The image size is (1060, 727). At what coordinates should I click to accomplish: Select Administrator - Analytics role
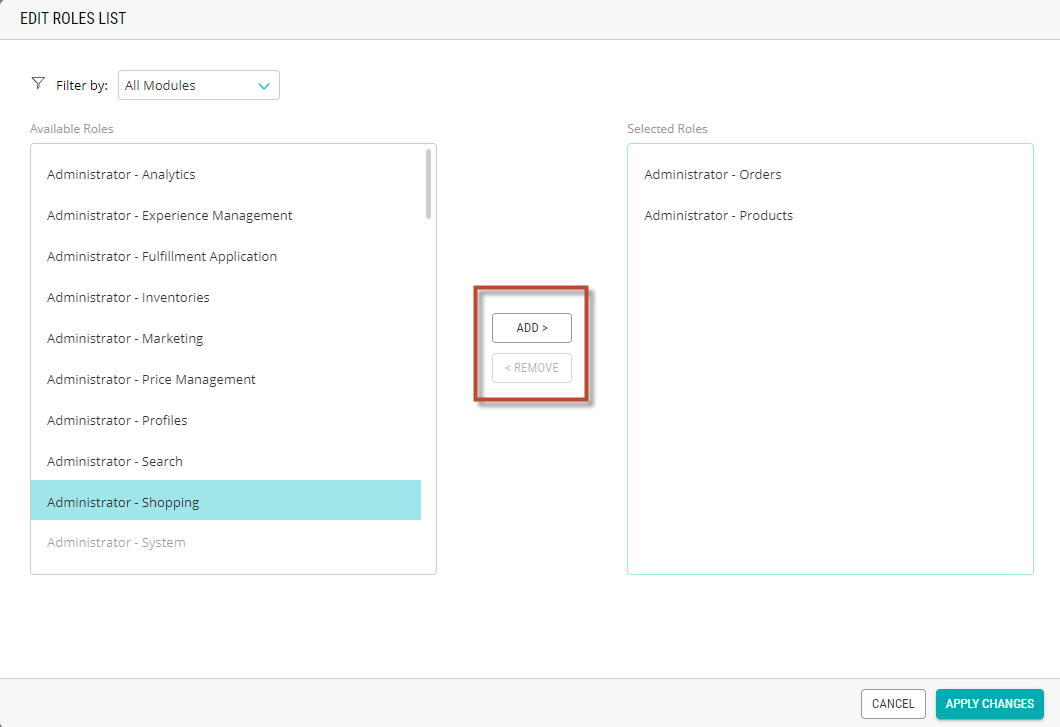tap(121, 175)
